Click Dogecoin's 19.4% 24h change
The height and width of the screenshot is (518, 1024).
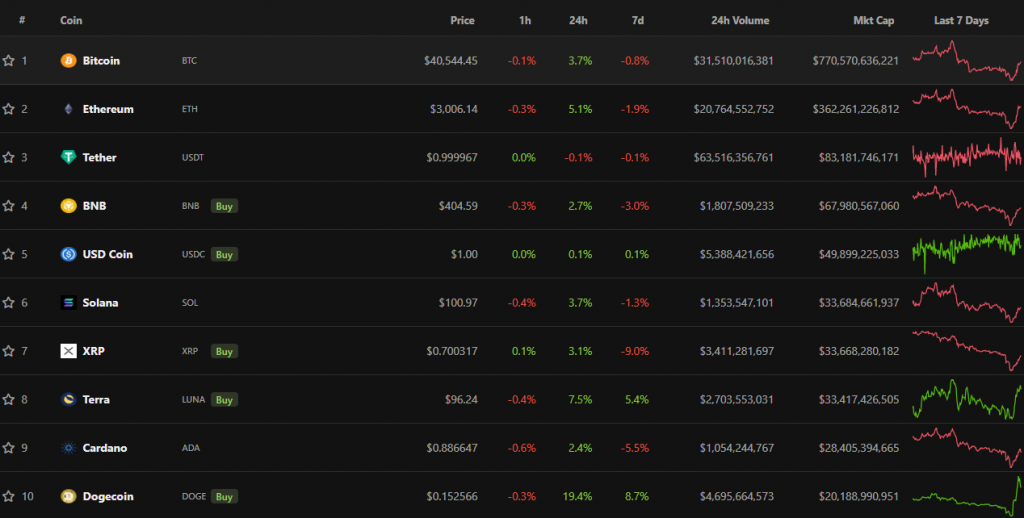coord(577,496)
